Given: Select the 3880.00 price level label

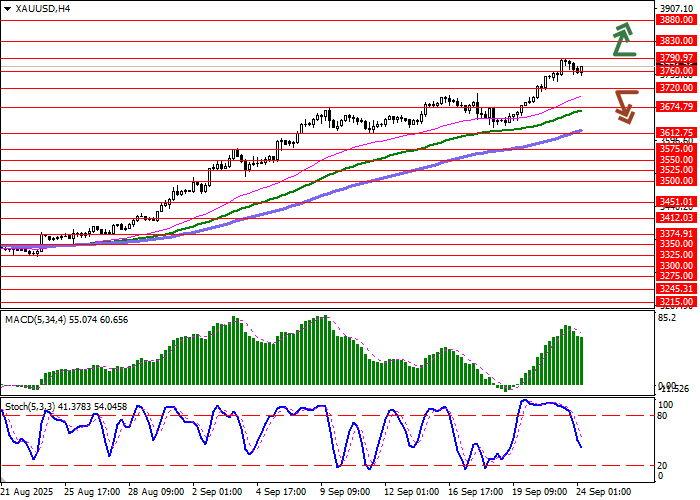Looking at the screenshot, I should pyautogui.click(x=676, y=19).
